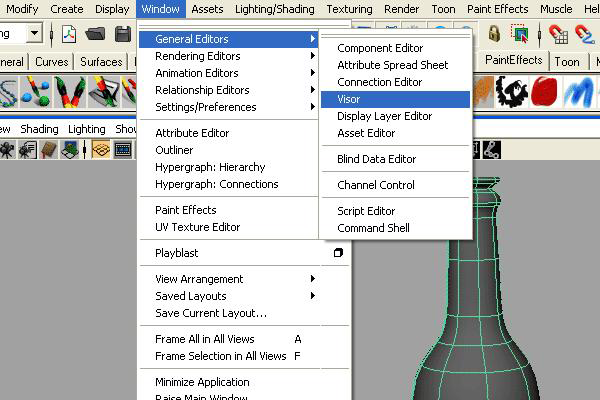Click the blue-and-green balls shelf icon

coord(36,92)
